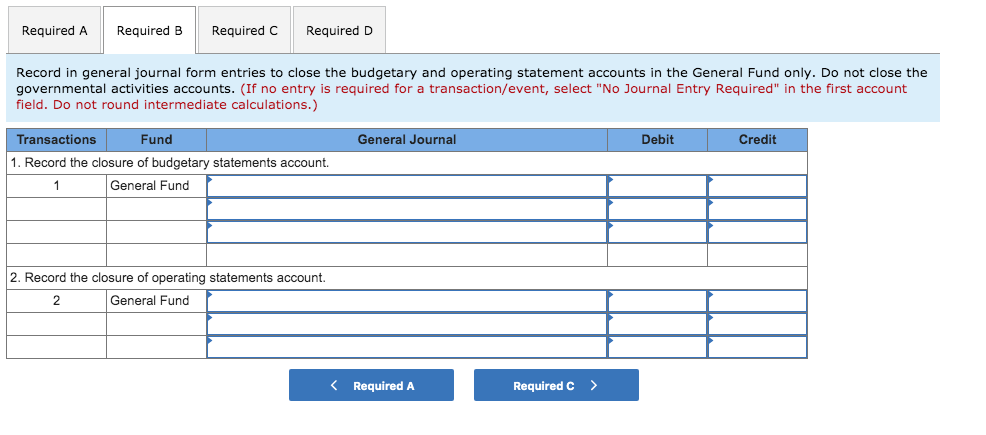The height and width of the screenshot is (435, 986).
Task: Advance with the Required C button
Action: [556, 385]
